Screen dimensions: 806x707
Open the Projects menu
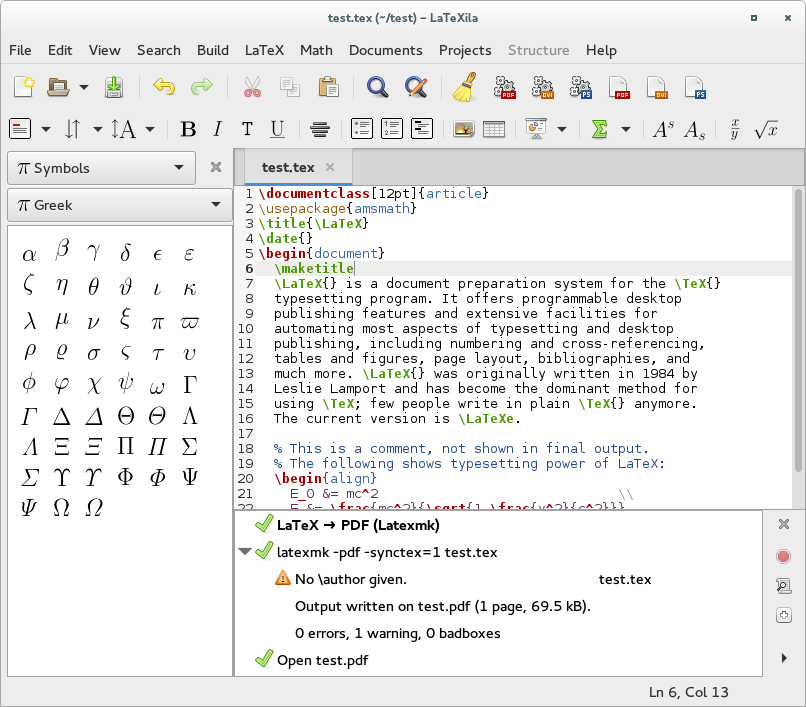pos(465,50)
